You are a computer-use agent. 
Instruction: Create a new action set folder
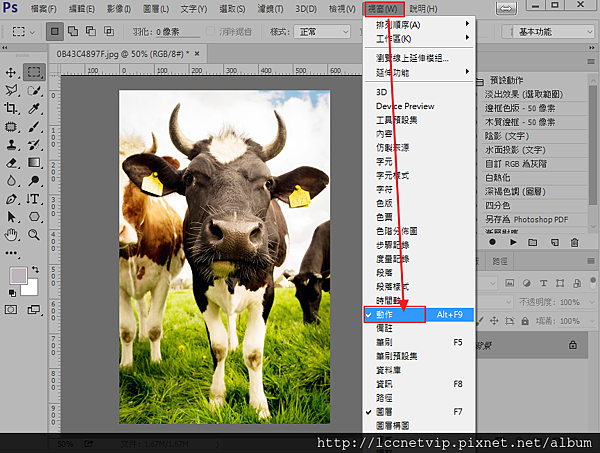click(533, 242)
